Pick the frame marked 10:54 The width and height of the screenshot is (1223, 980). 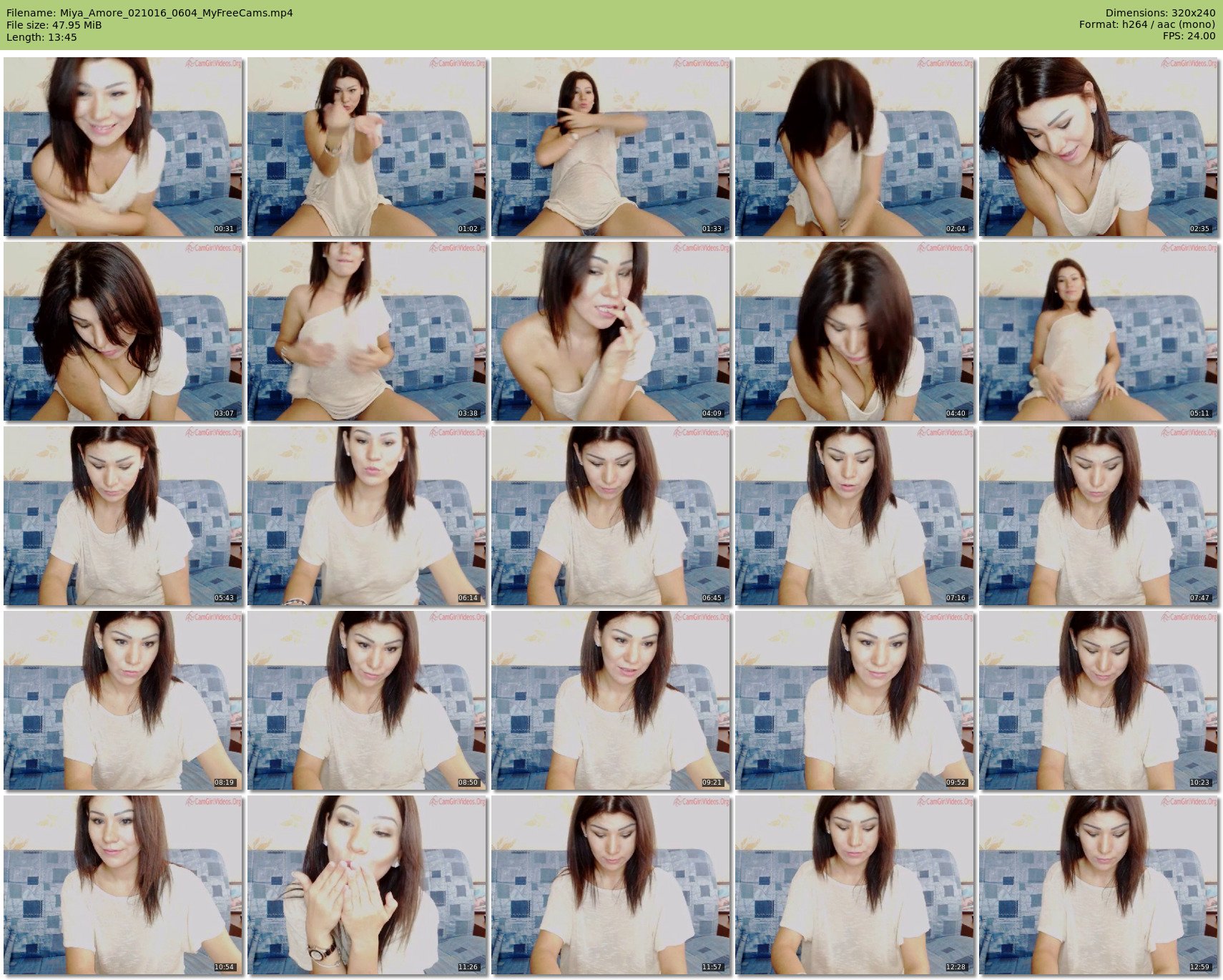coord(123,885)
